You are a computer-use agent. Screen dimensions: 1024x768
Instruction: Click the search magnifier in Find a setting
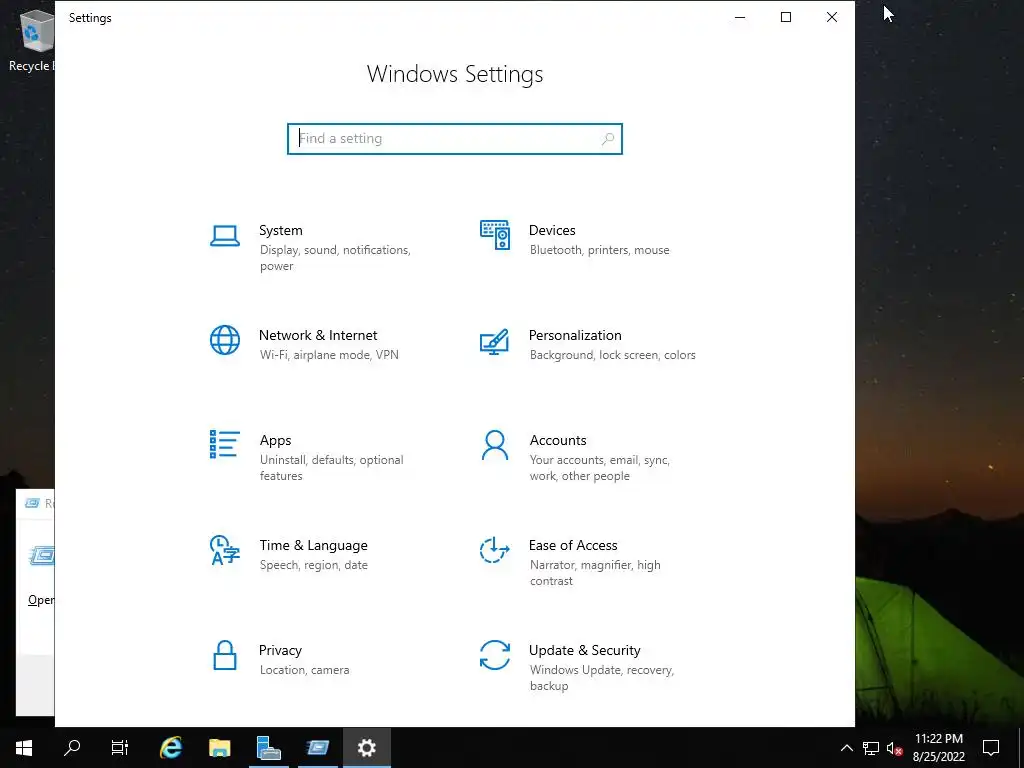608,138
